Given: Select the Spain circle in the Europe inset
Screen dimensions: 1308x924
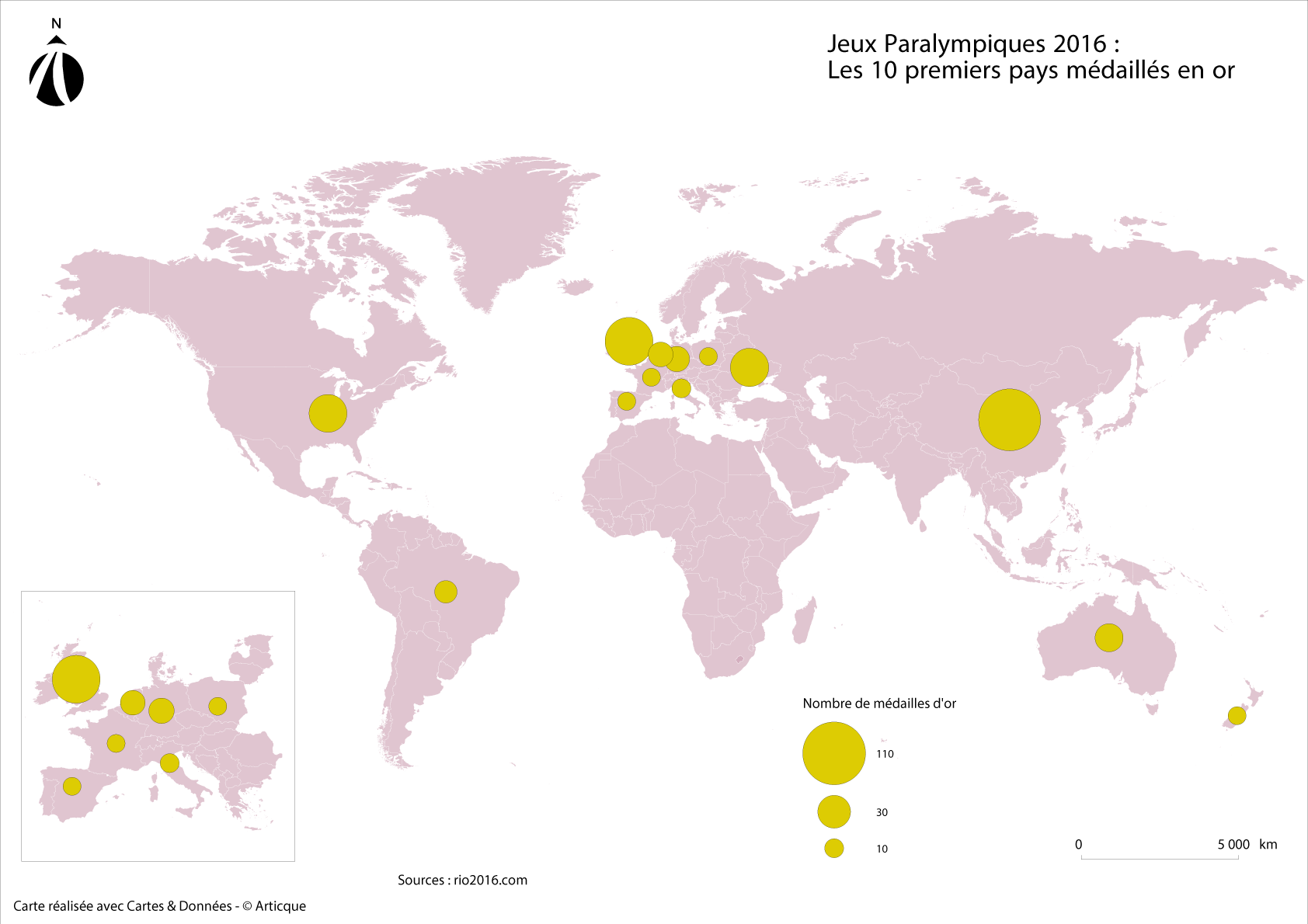Looking at the screenshot, I should click(x=72, y=786).
